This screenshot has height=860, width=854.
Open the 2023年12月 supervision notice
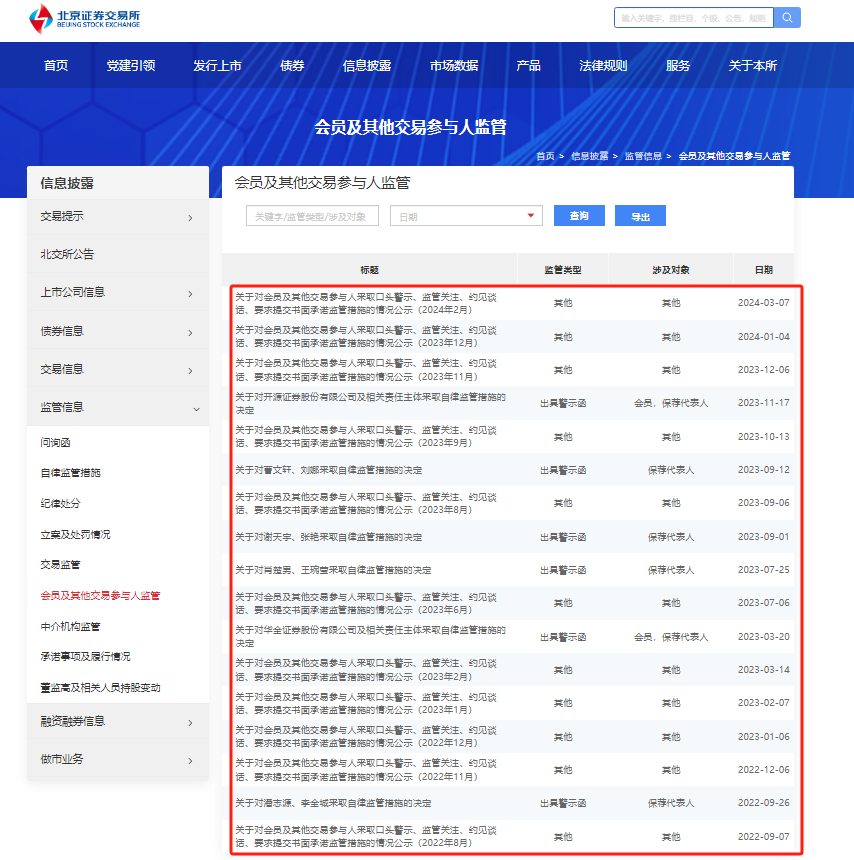366,336
